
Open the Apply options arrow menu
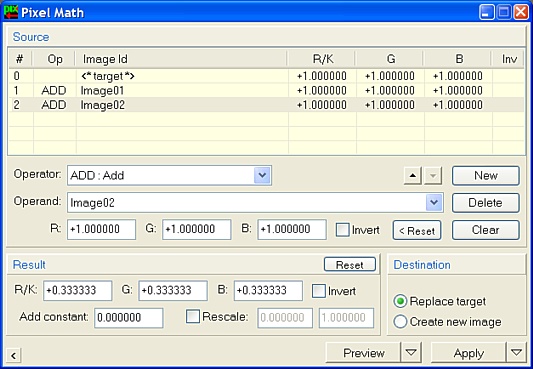(x=517, y=352)
